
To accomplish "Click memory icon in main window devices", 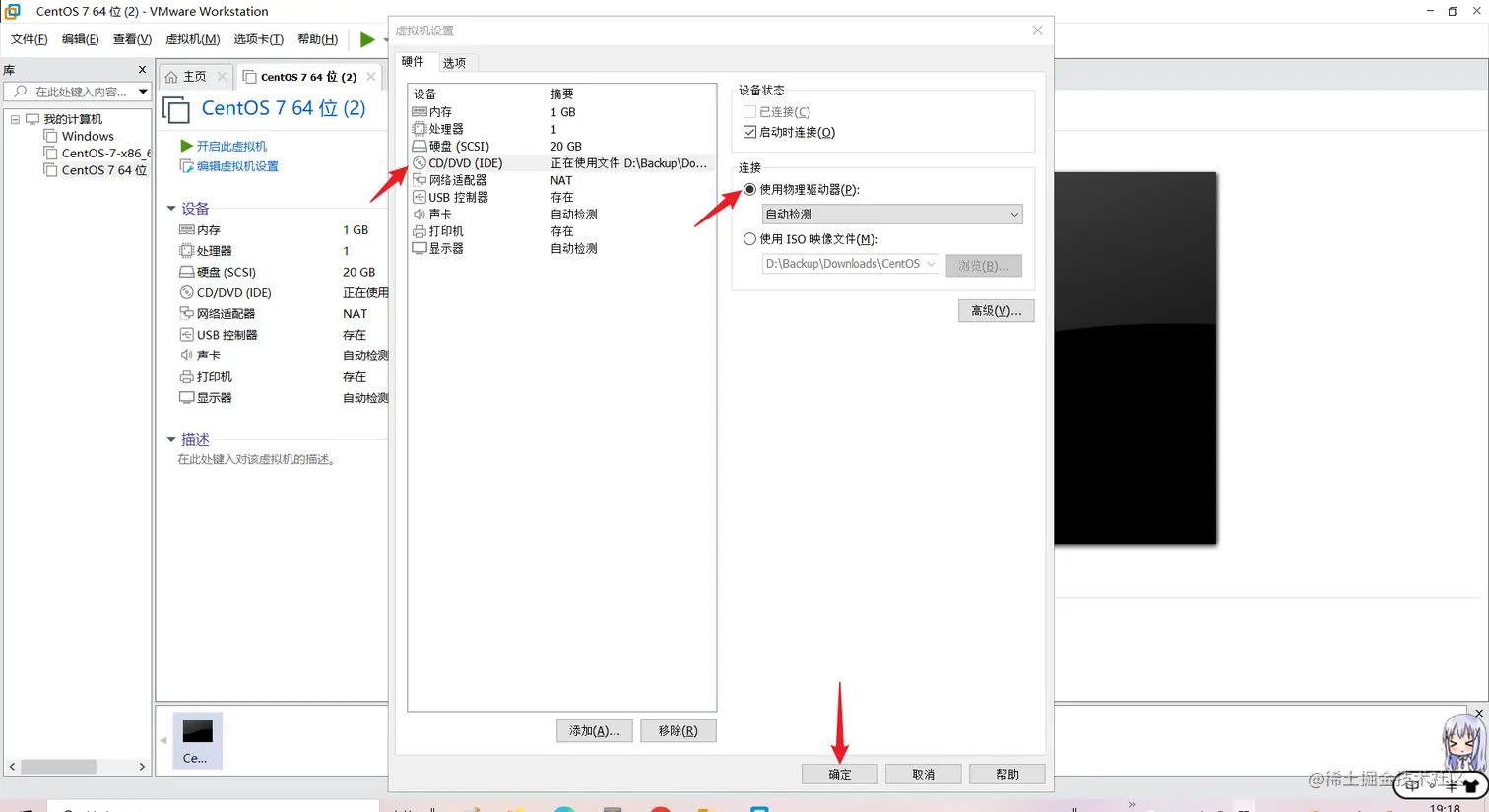I will 187,229.
